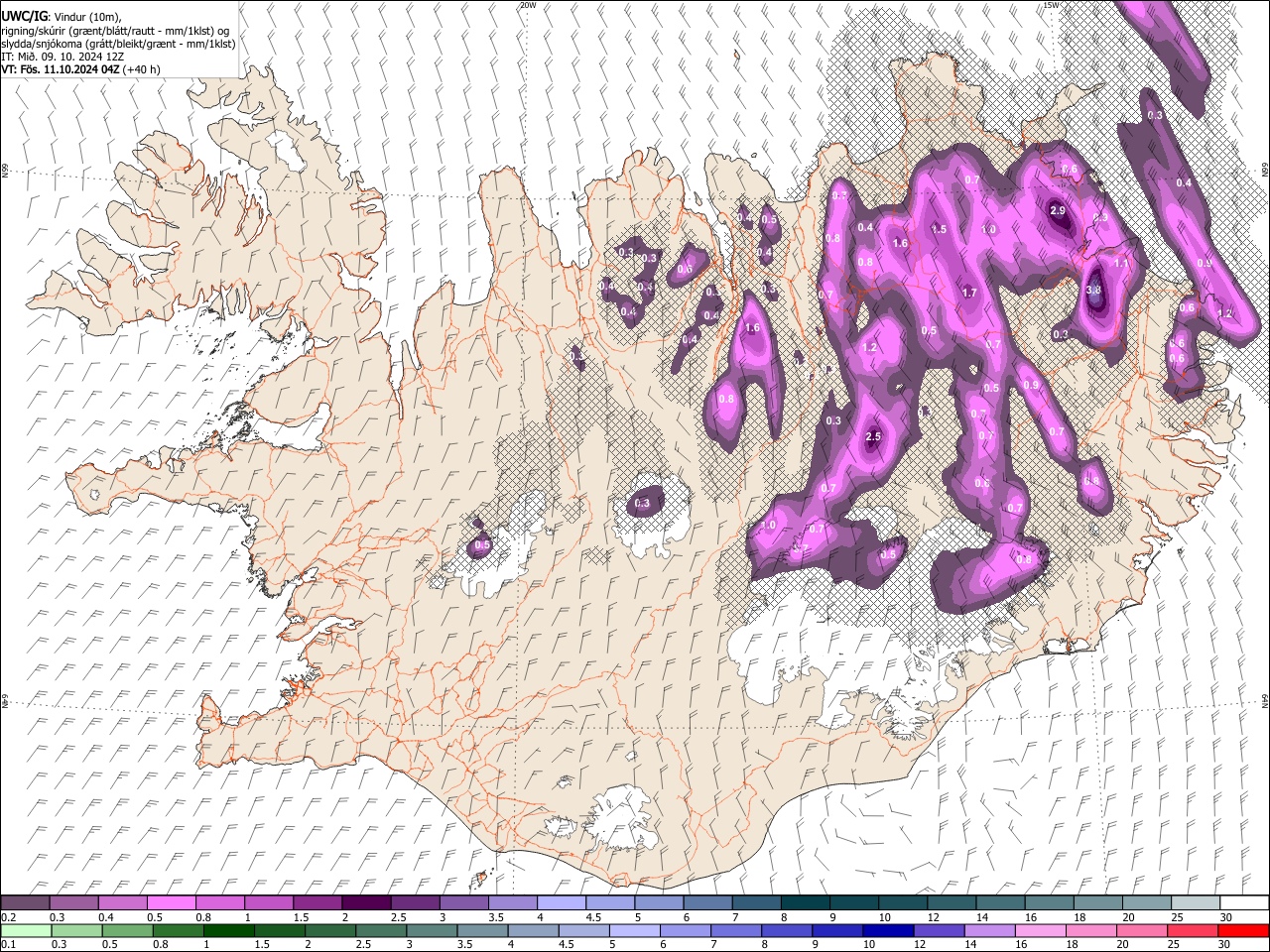Viewport: 1270px width, 952px height.
Task: Pick the 2.5–3 swatch in the rain legend row
Action: click(x=382, y=930)
